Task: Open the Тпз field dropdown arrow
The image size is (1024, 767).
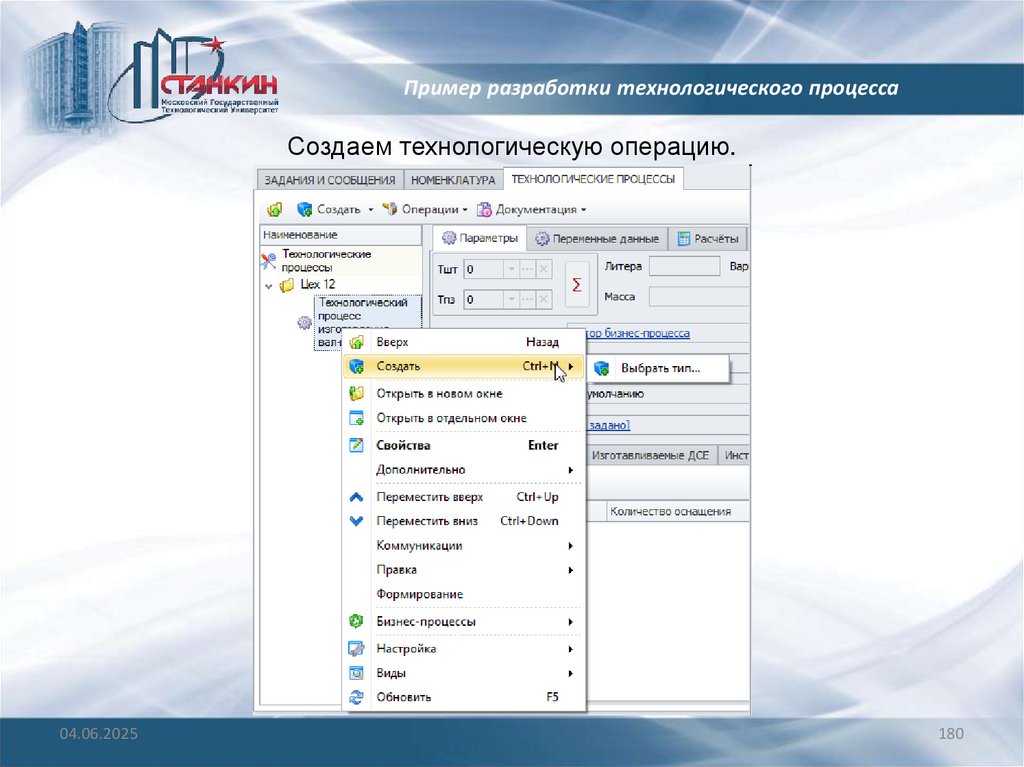Action: click(511, 299)
